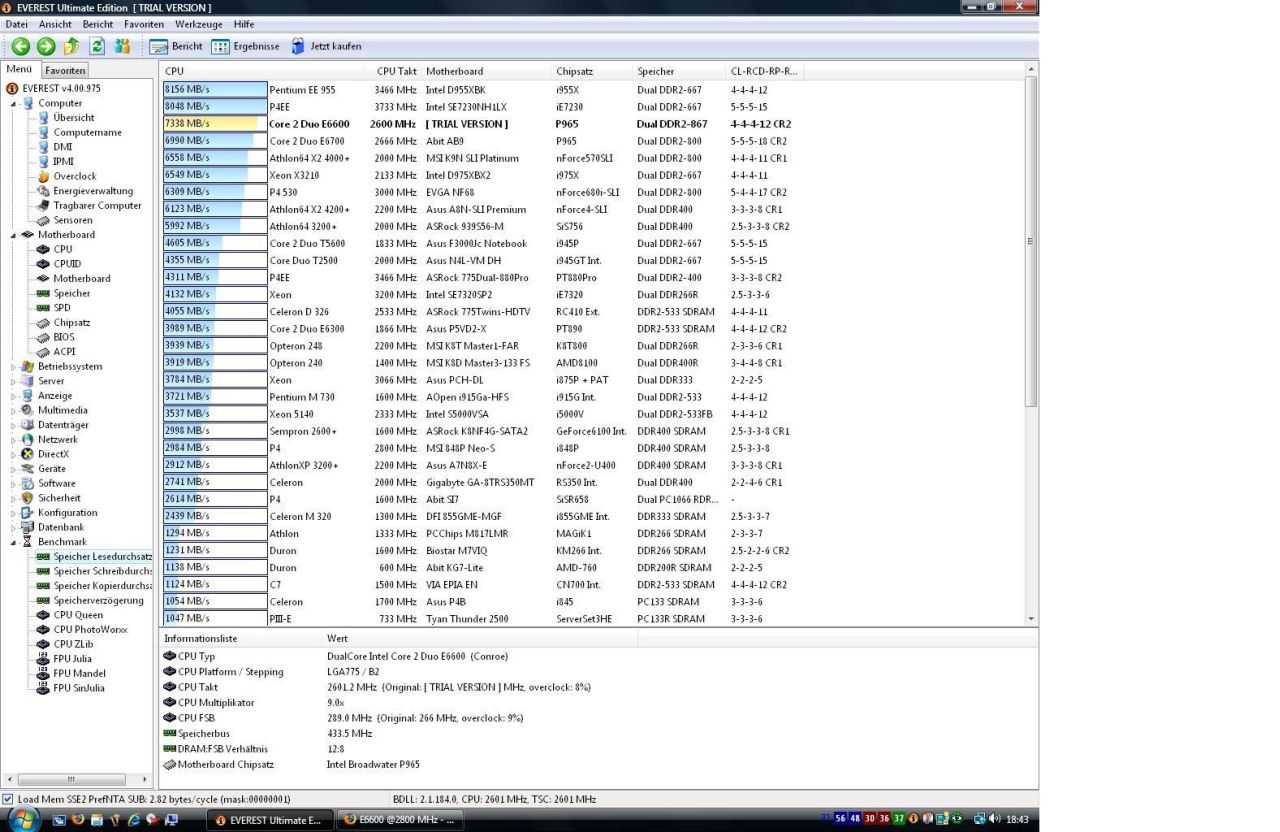Viewport: 1280px width, 832px height.
Task: Switch to the Menü tab in sidebar
Action: [19, 70]
